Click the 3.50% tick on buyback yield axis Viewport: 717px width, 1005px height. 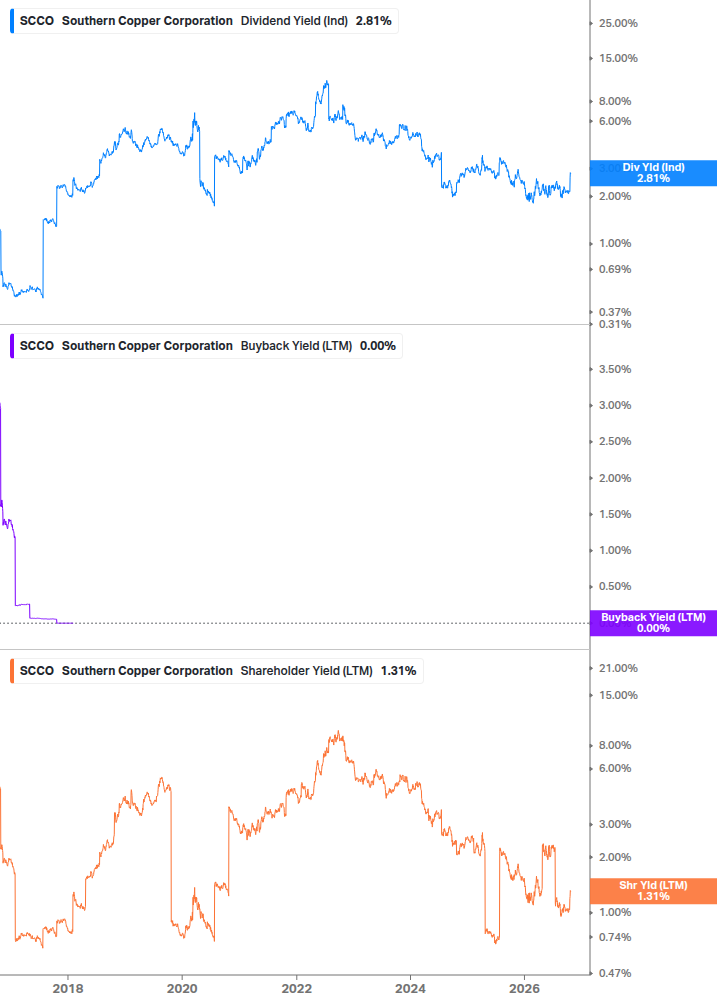pos(614,369)
